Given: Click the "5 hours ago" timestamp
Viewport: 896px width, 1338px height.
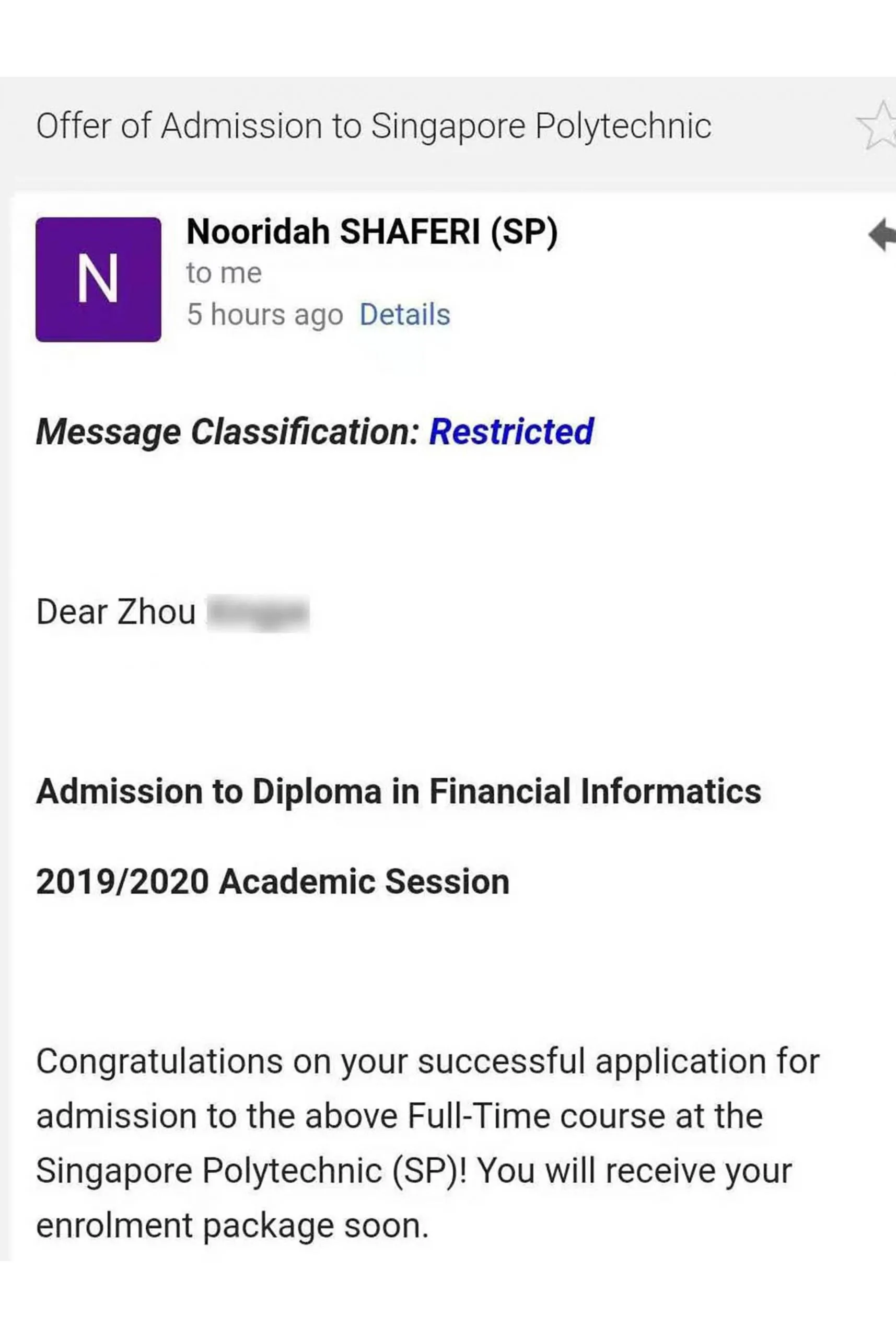Looking at the screenshot, I should [x=264, y=314].
